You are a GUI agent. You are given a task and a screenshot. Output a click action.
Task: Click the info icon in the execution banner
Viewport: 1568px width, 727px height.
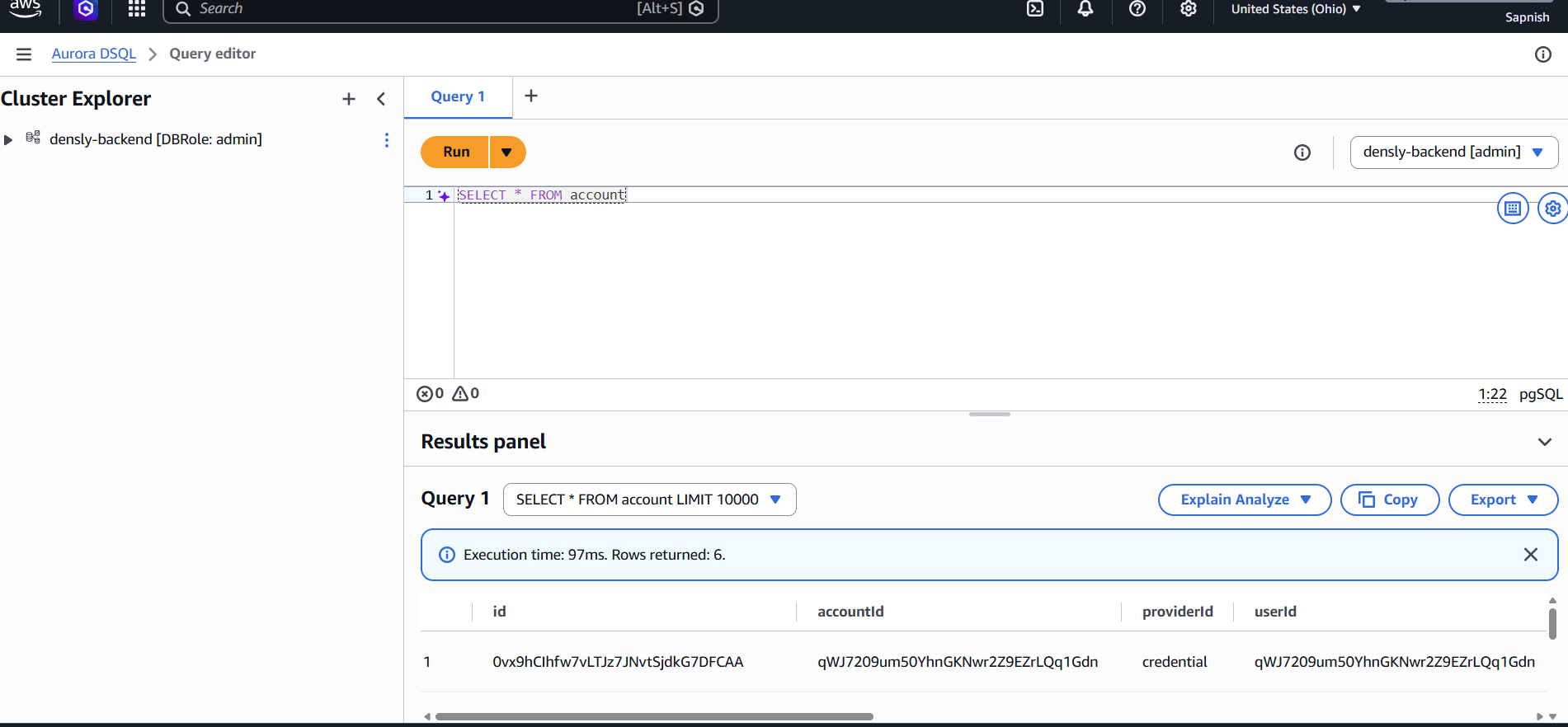pos(447,555)
